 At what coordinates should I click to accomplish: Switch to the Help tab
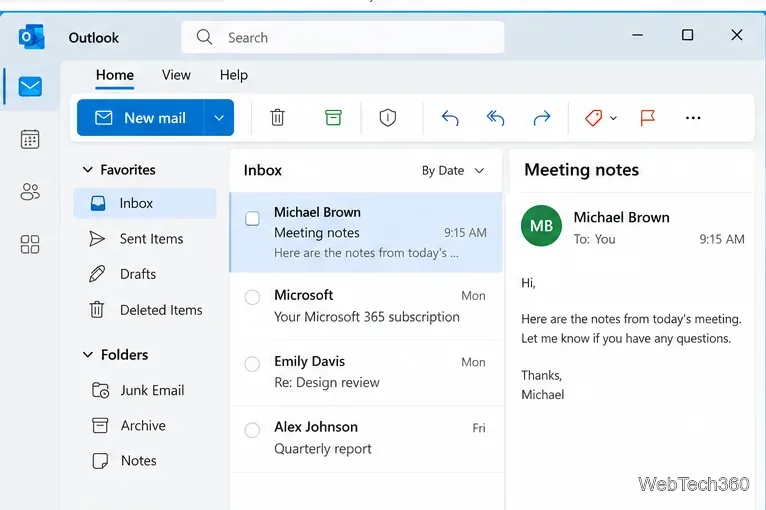tap(234, 75)
